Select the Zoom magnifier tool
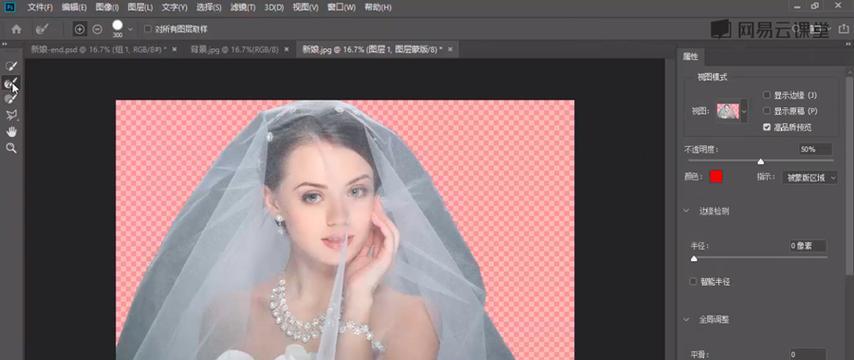 pyautogui.click(x=11, y=148)
